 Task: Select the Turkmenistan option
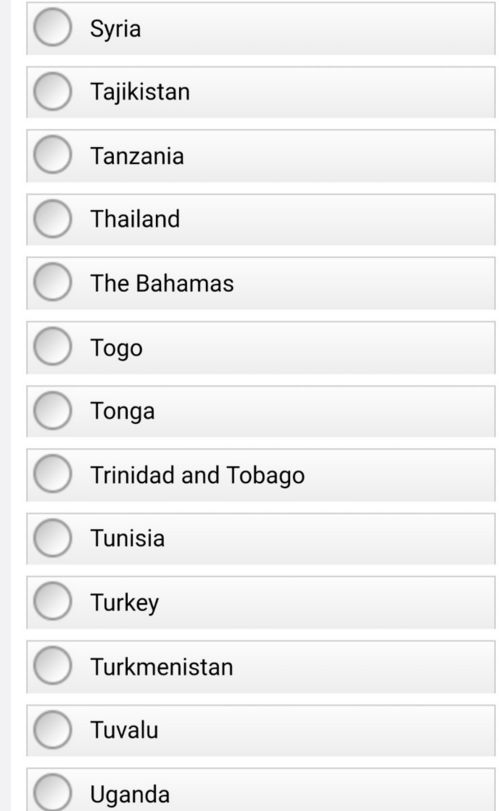coord(52,665)
